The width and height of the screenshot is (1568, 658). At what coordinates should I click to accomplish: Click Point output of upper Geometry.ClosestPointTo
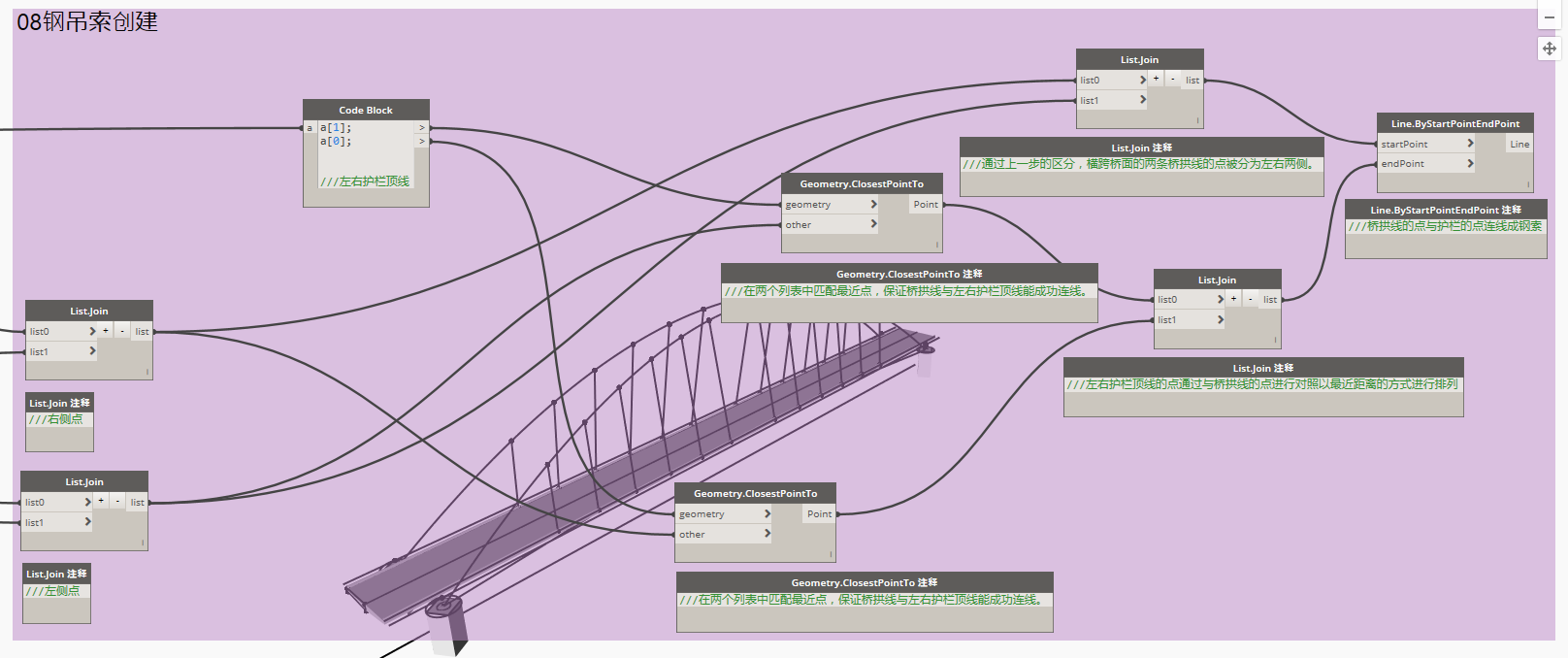[x=926, y=205]
